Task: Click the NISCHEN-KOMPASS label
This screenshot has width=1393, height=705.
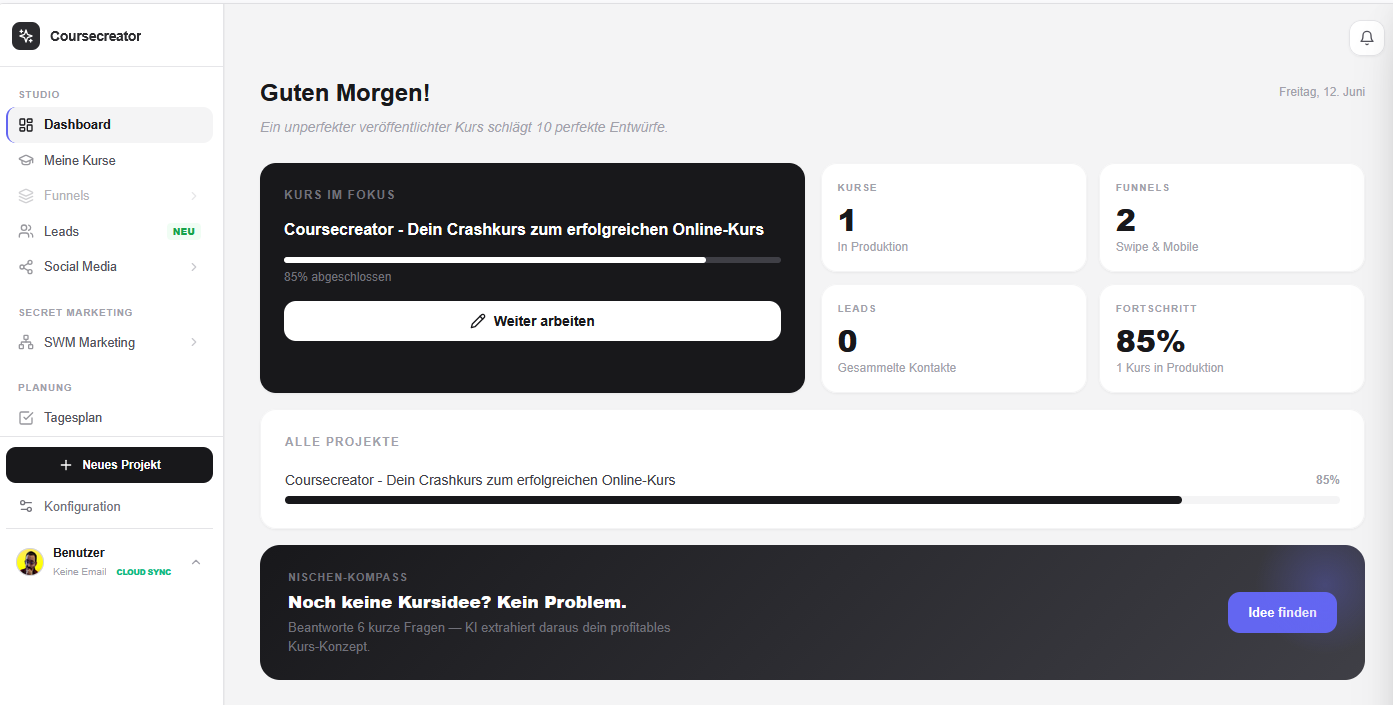Action: point(348,577)
